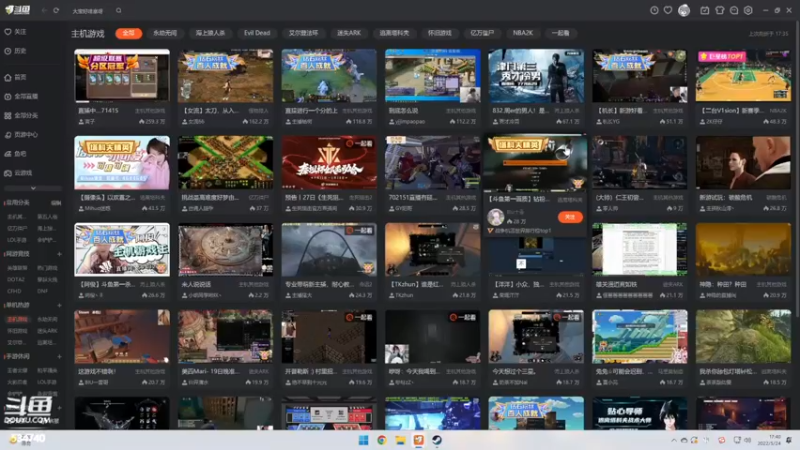Open the skin T-shirt icon
Image resolution: width=800 pixels, height=450 pixels.
tap(719, 10)
